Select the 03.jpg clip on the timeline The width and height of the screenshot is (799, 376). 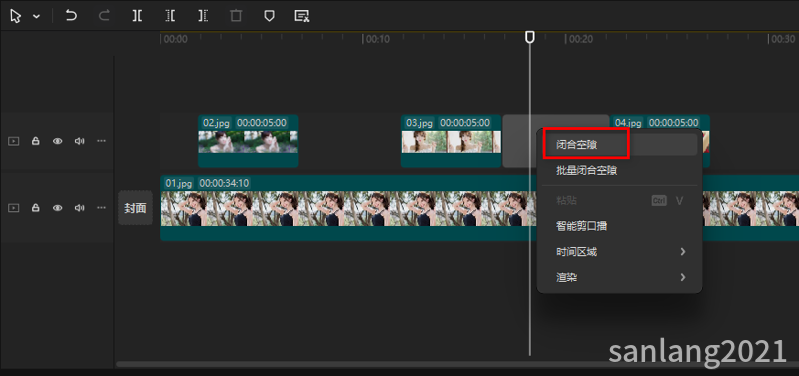pos(451,141)
